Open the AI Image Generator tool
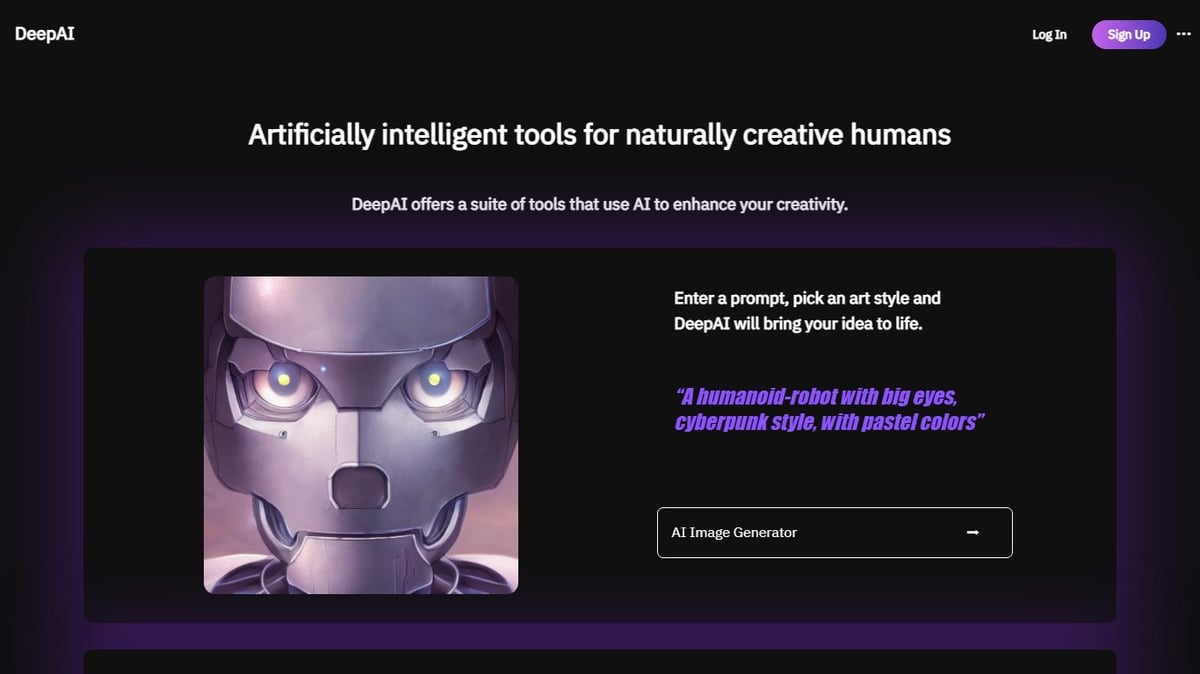The width and height of the screenshot is (1200, 674). tap(834, 533)
